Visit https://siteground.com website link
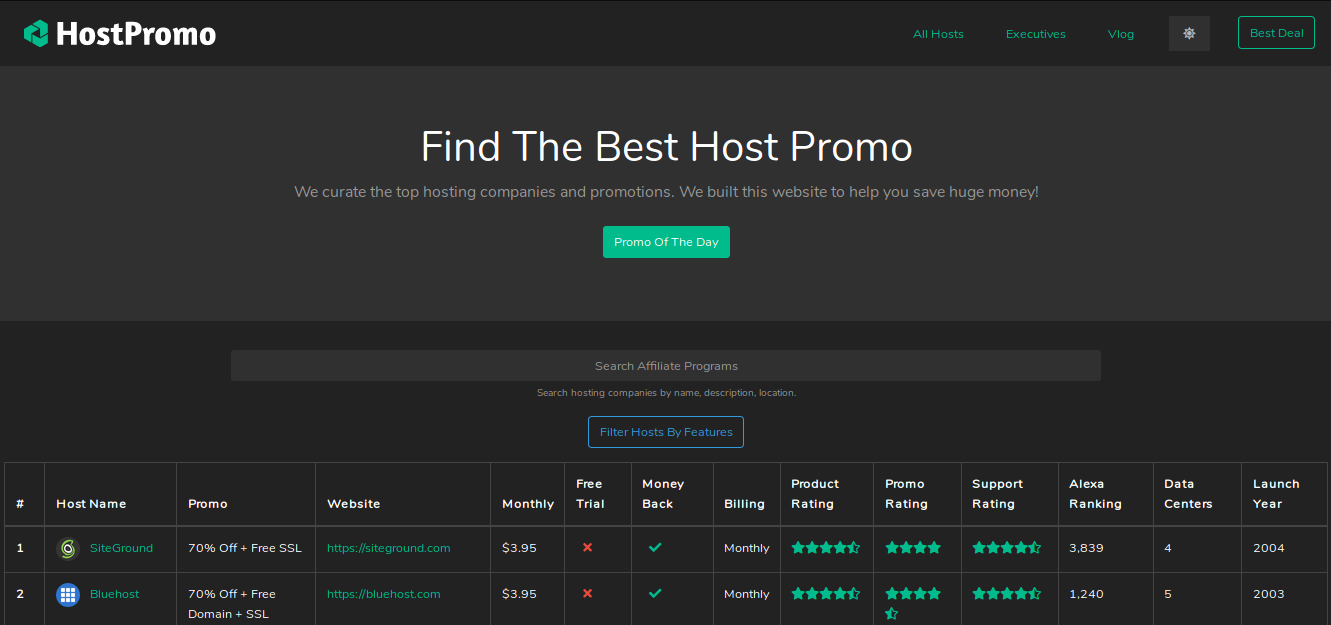 [x=389, y=548]
